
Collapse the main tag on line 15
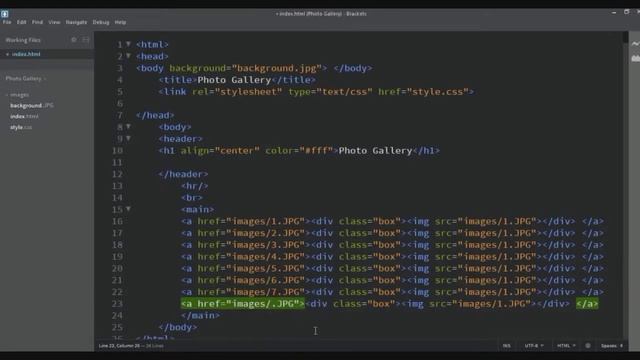(128, 209)
